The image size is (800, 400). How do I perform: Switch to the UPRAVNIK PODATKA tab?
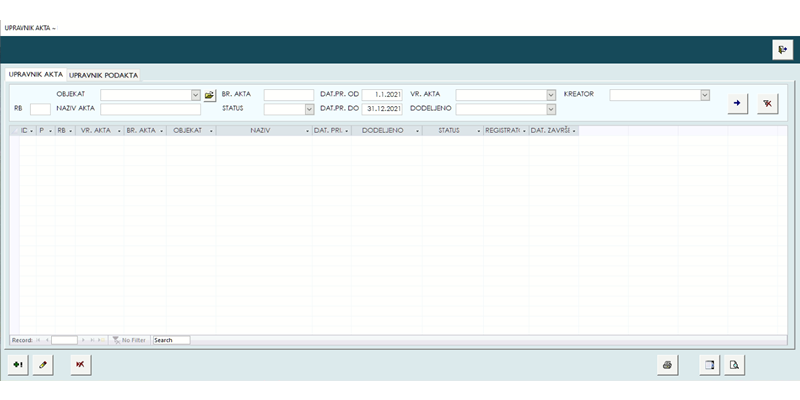coord(104,75)
